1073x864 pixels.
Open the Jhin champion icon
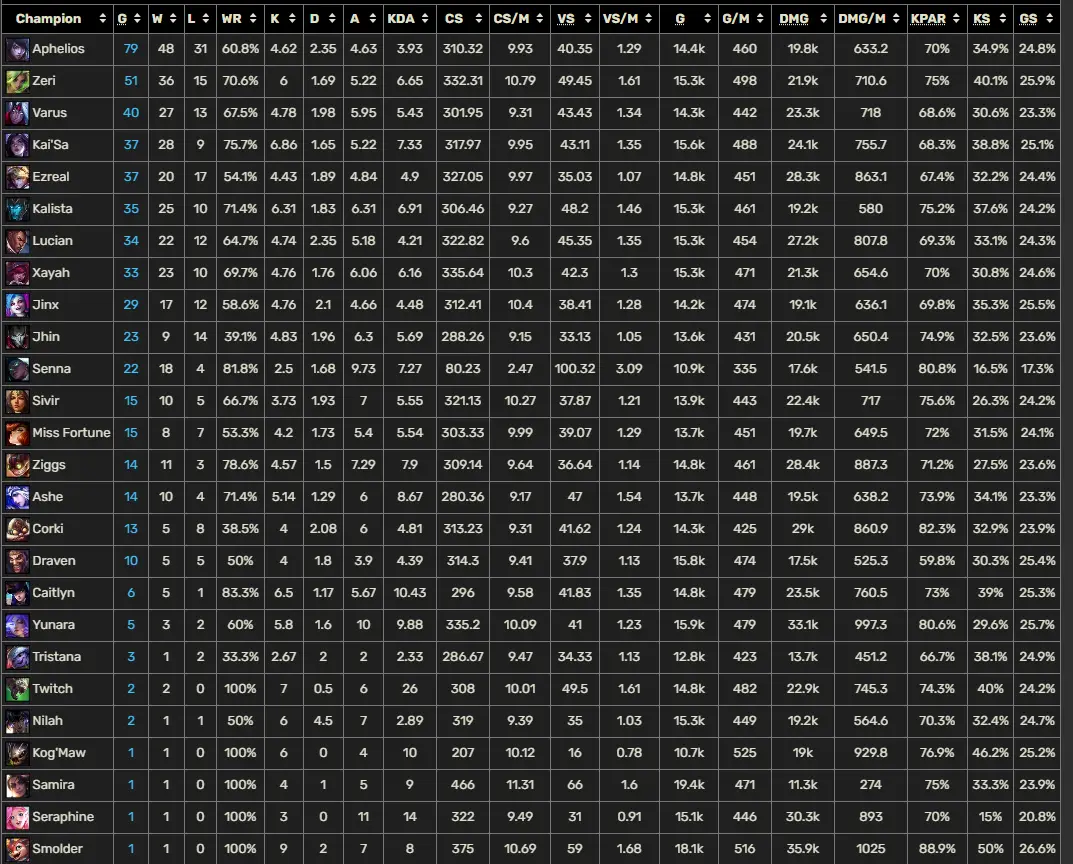[17, 337]
